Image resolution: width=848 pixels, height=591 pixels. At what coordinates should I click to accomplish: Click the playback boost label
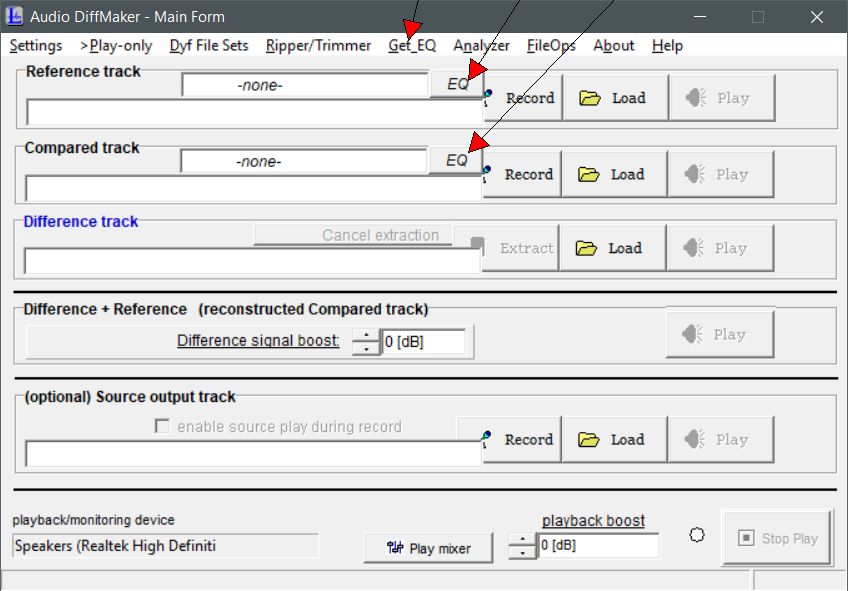[x=593, y=521]
